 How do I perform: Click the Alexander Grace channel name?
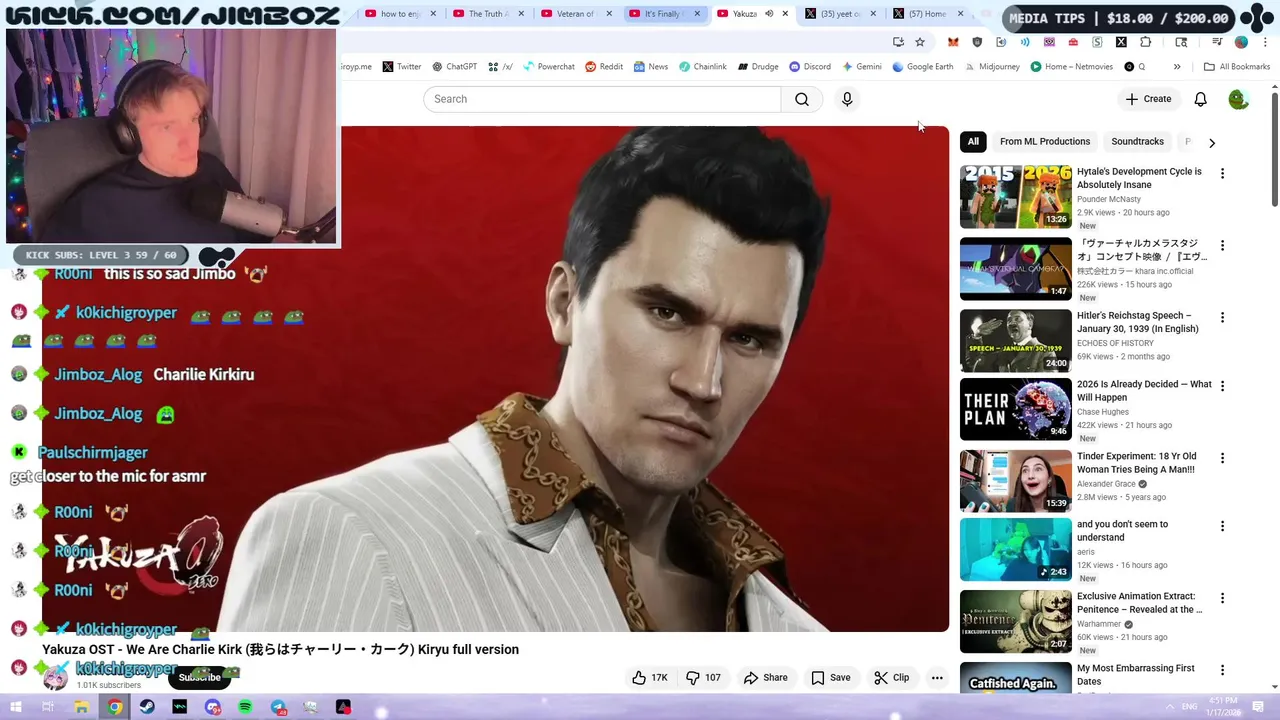click(x=1106, y=484)
